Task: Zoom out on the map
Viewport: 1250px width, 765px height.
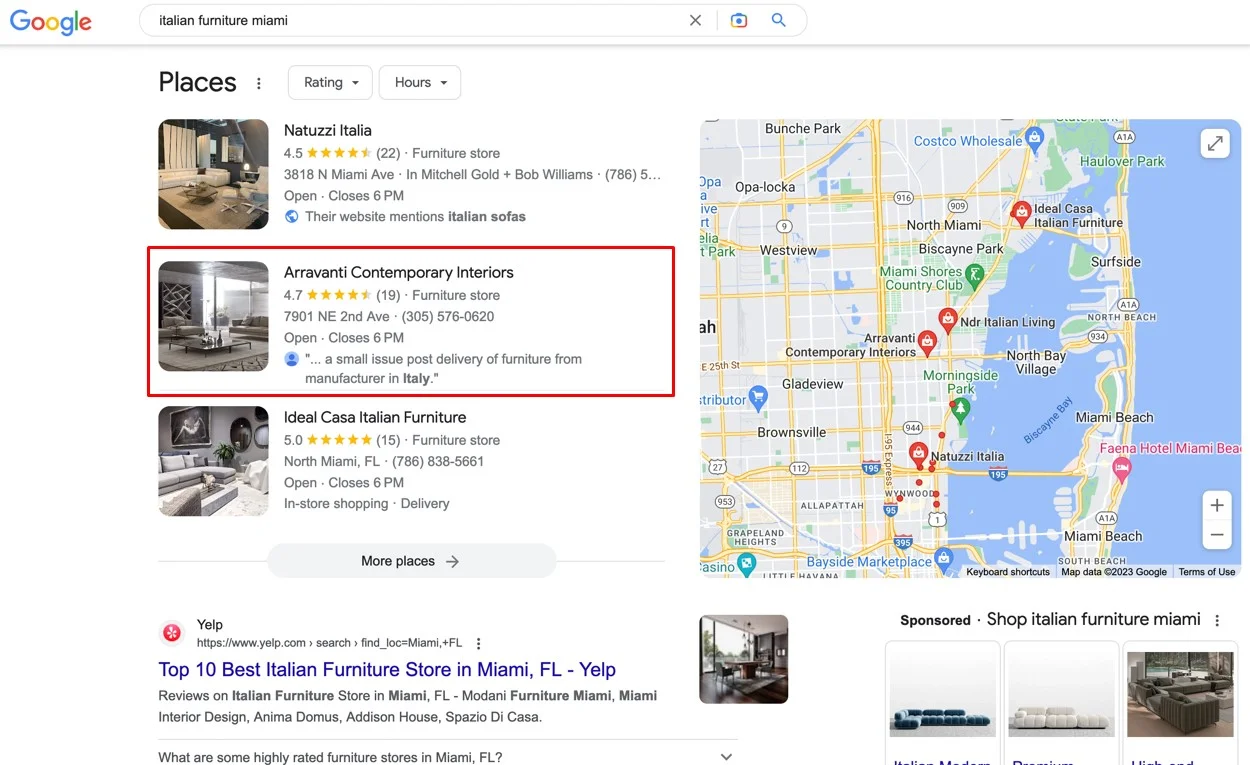Action: tap(1216, 536)
